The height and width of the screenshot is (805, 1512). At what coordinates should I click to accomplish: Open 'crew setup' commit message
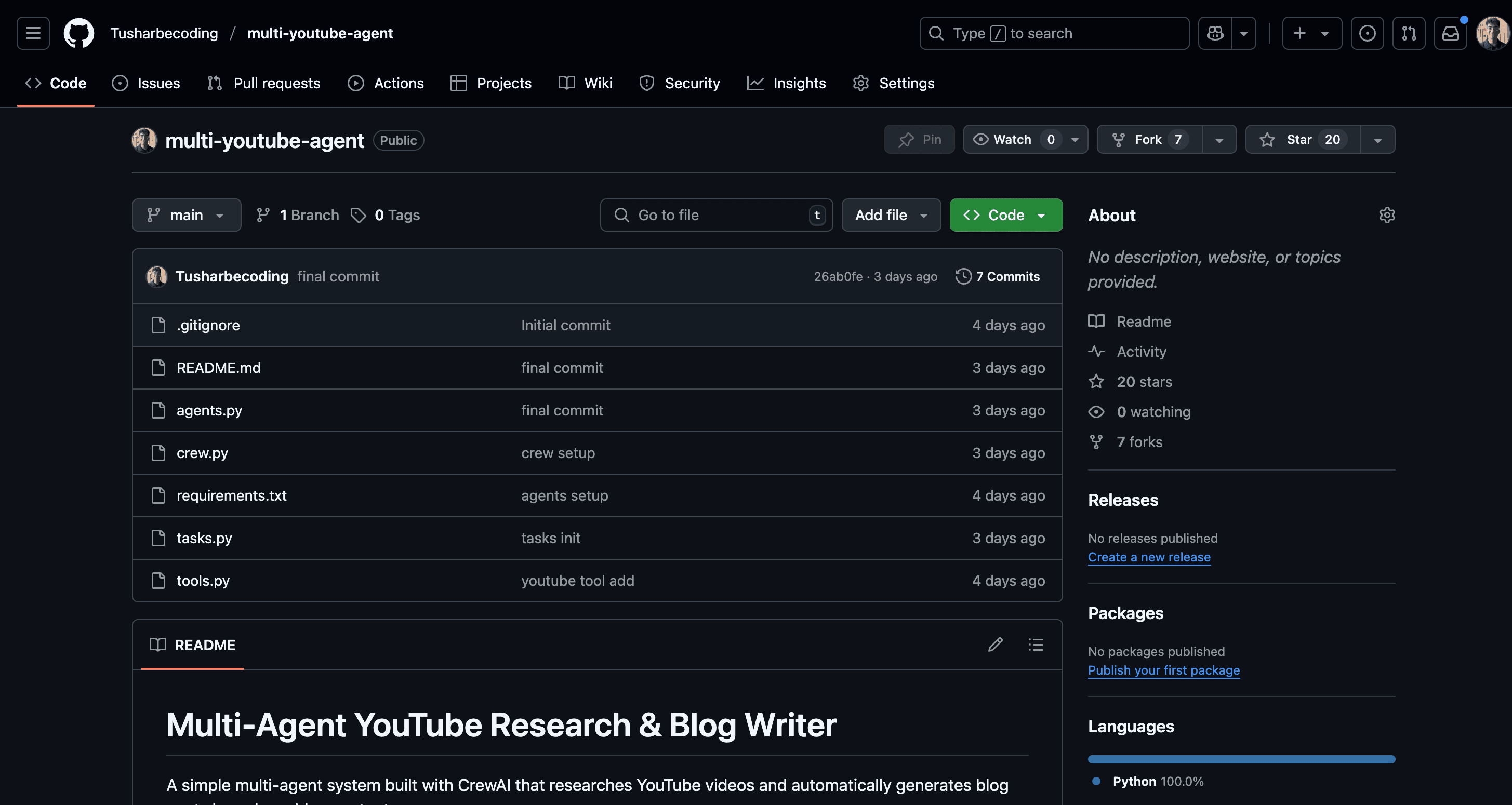[x=558, y=453]
